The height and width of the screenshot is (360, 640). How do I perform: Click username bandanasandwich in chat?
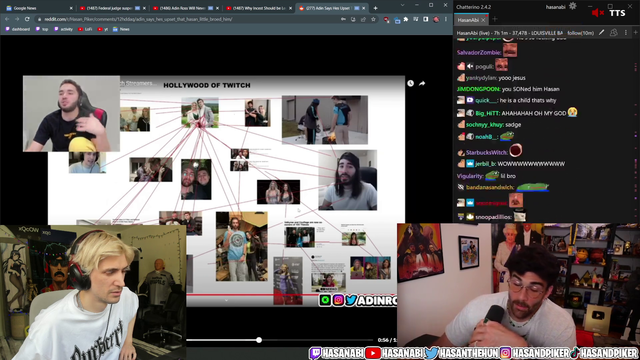tap(490, 187)
